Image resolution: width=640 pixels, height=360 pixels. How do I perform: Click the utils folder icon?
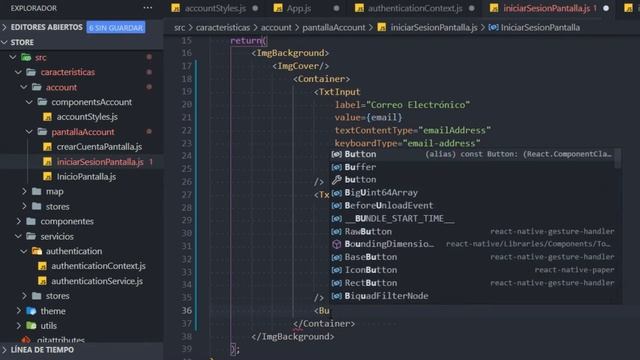coord(31,325)
